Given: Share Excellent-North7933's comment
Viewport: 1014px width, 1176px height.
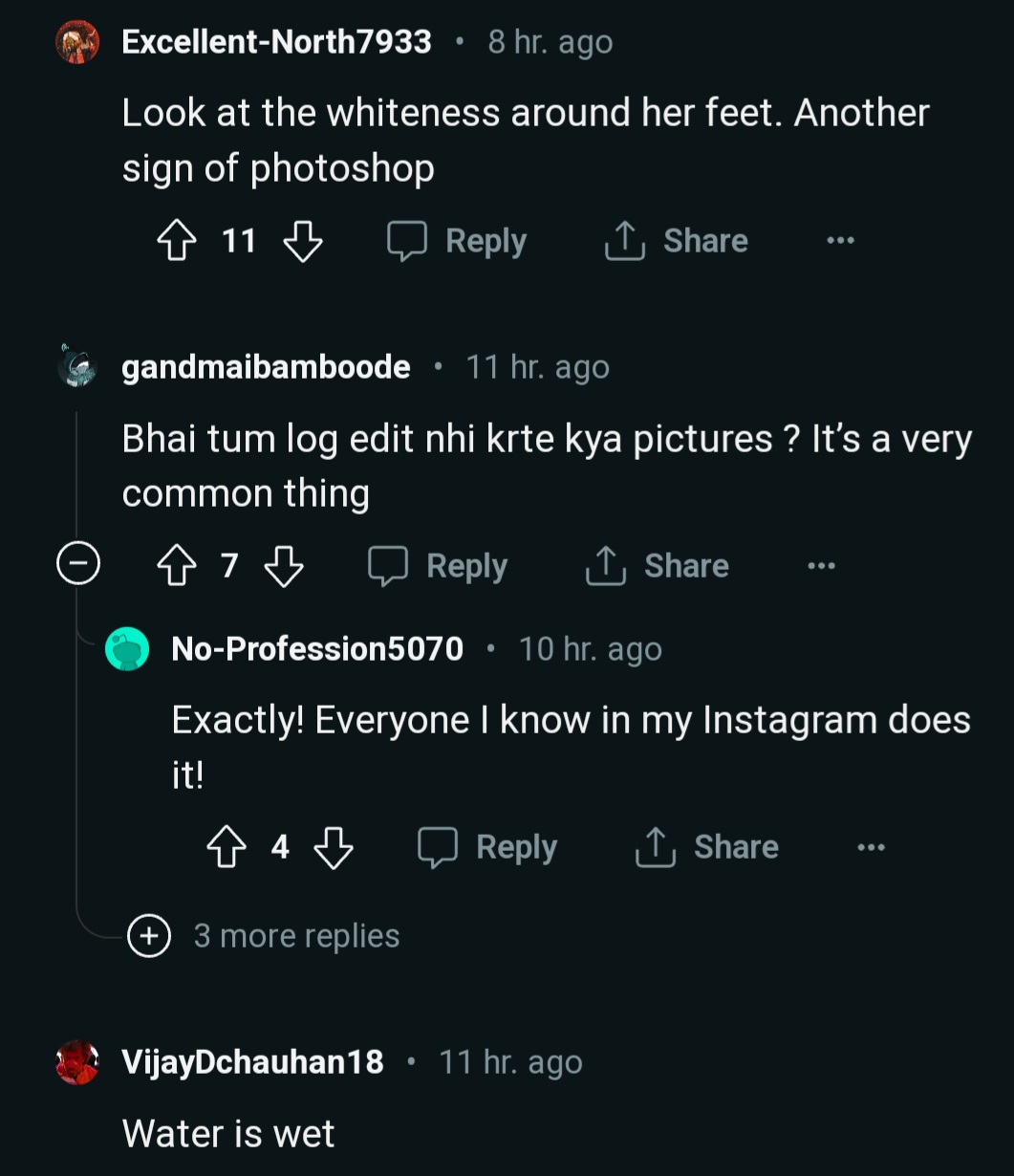Looking at the screenshot, I should 677,241.
